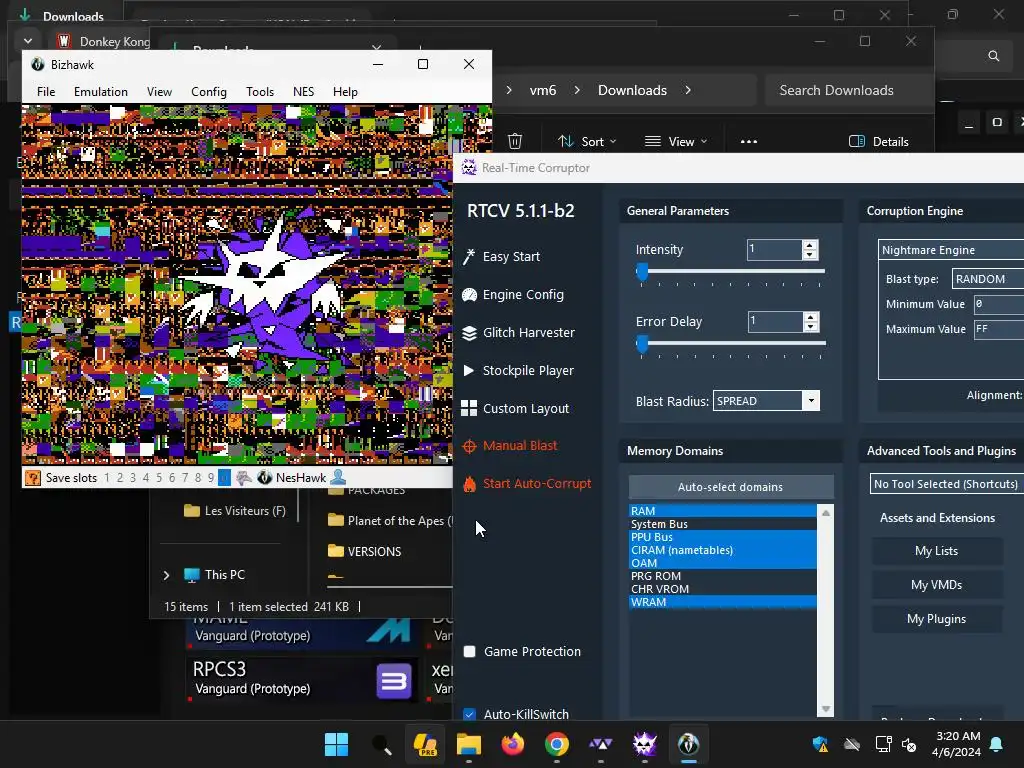
Task: Open the Bizhawk Help menu
Action: [x=345, y=92]
